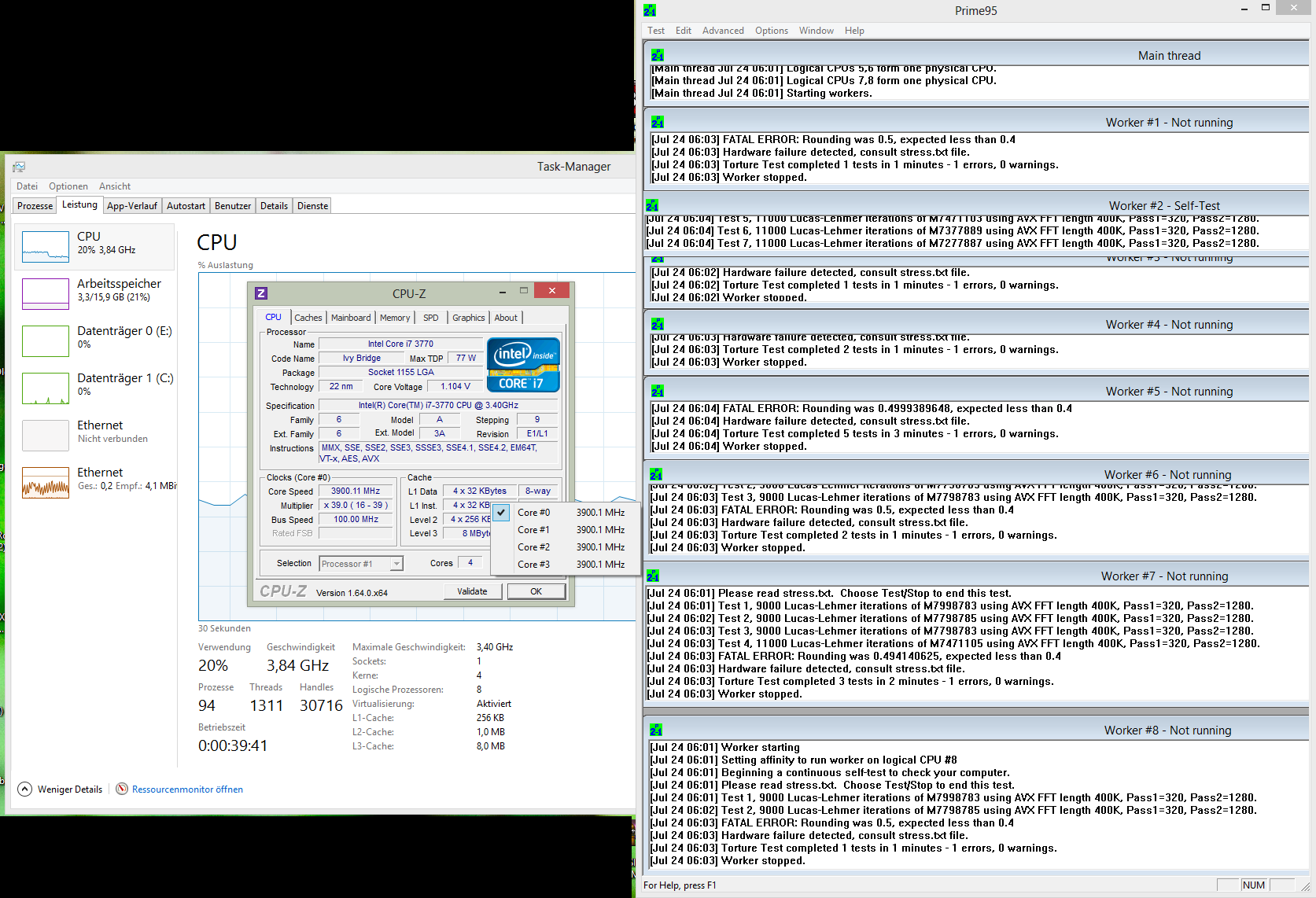Click the Main thread window icon
The height and width of the screenshot is (898, 1316).
[658, 55]
